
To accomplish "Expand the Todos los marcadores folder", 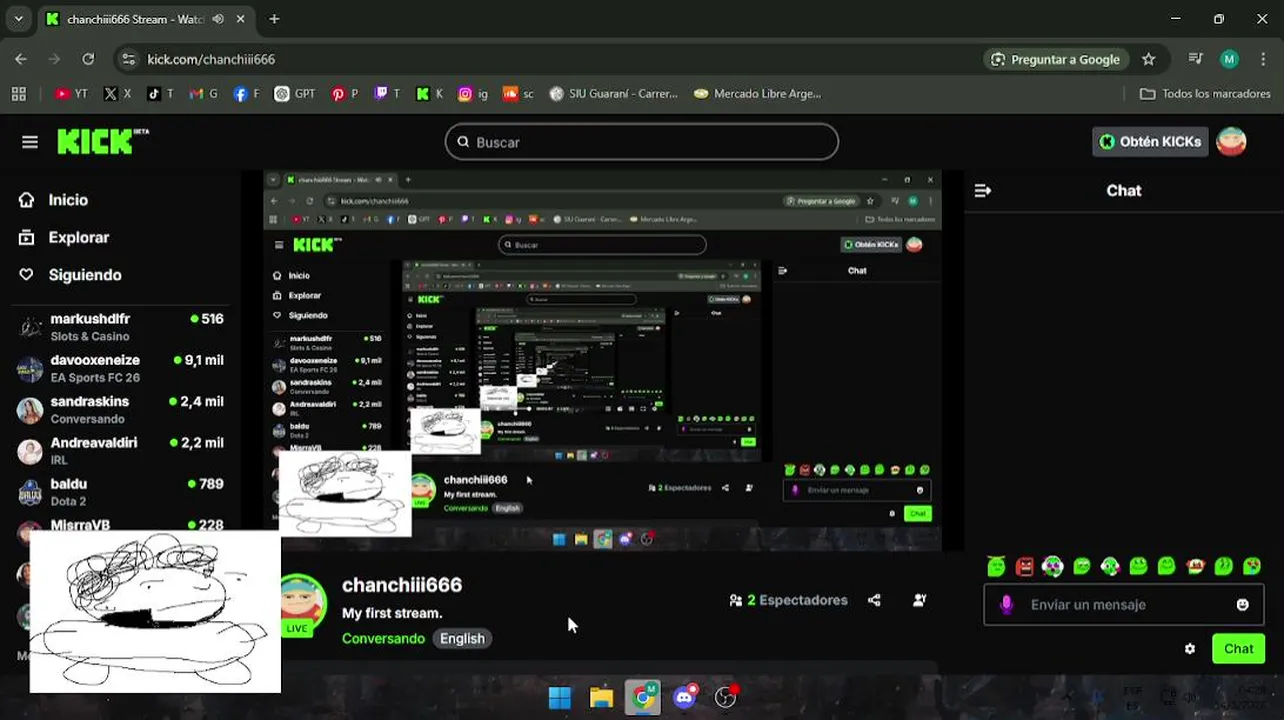I will pyautogui.click(x=1205, y=94).
